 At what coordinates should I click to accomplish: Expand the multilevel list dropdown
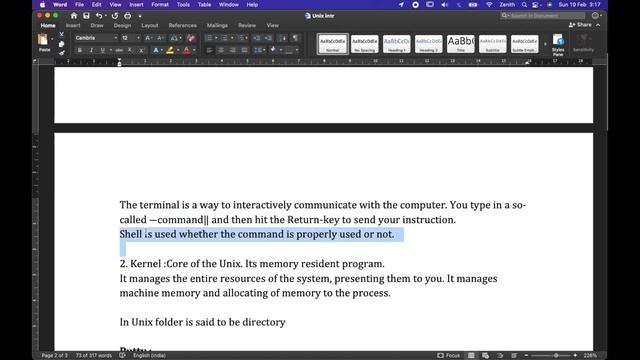[247, 38]
